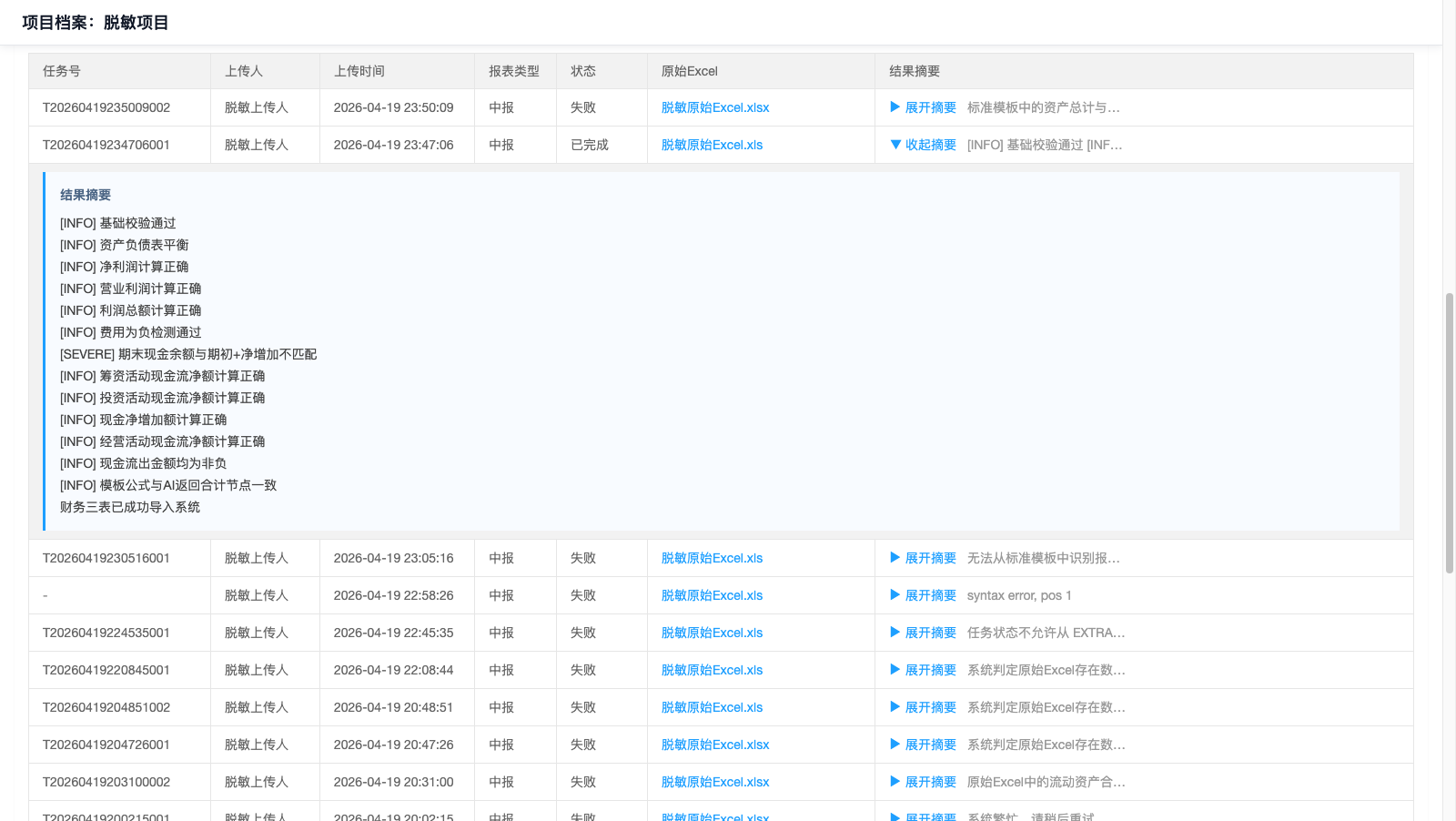Click the SEVERE cash balance mismatch line
This screenshot has width=1456, height=821.
(x=188, y=354)
